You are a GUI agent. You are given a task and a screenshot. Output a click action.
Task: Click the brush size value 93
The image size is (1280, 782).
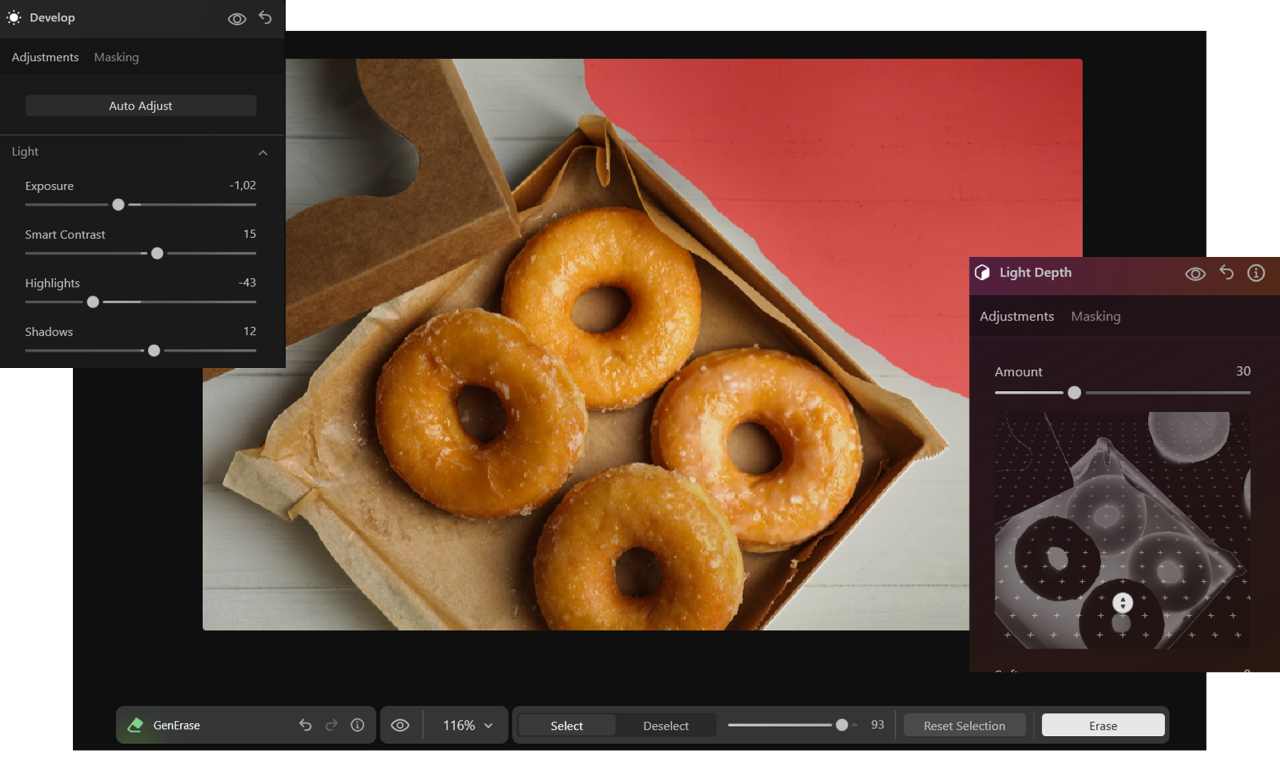[877, 725]
